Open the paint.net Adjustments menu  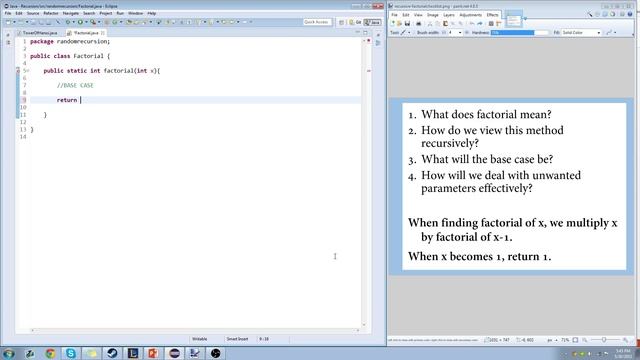coord(471,15)
